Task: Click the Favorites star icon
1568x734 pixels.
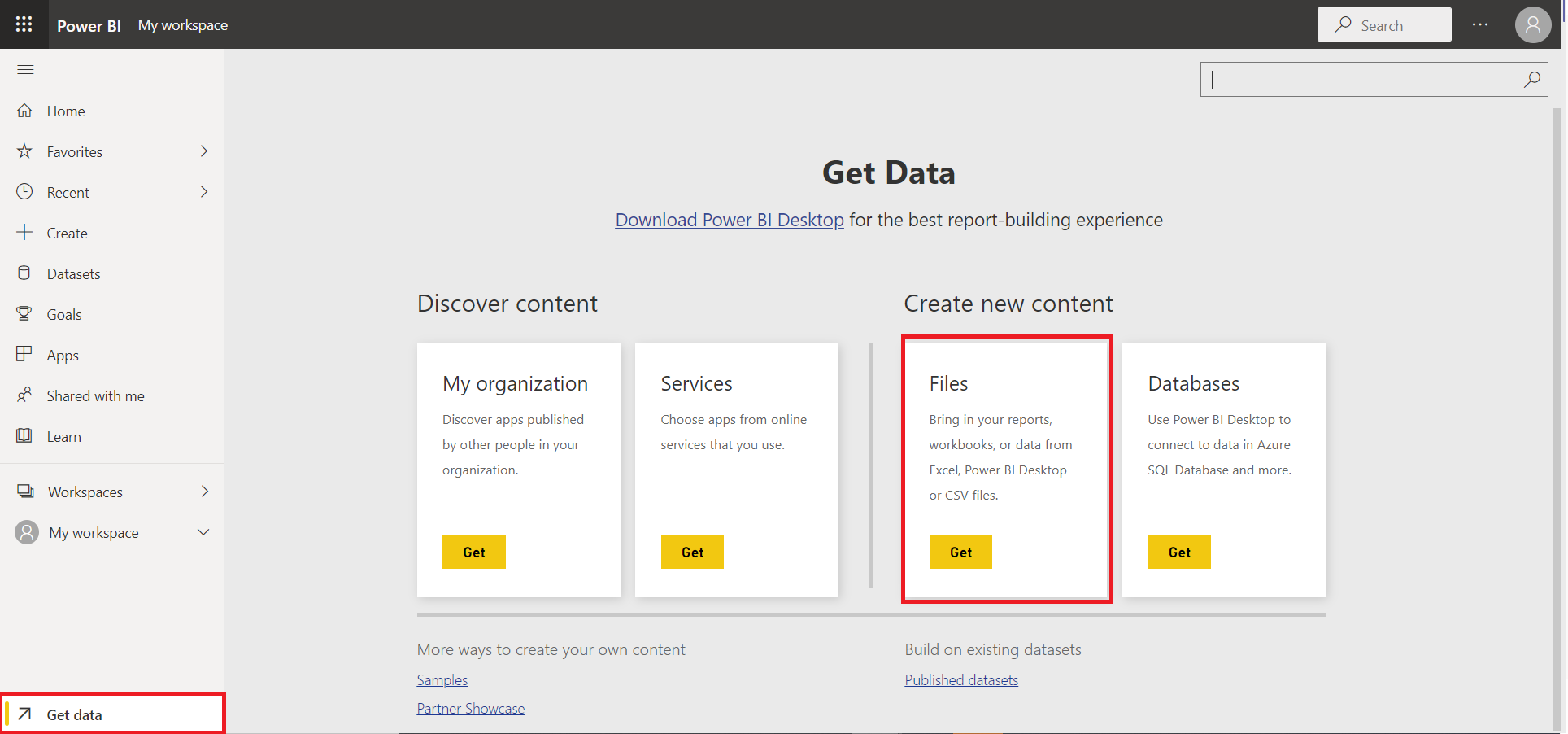Action: click(x=24, y=151)
